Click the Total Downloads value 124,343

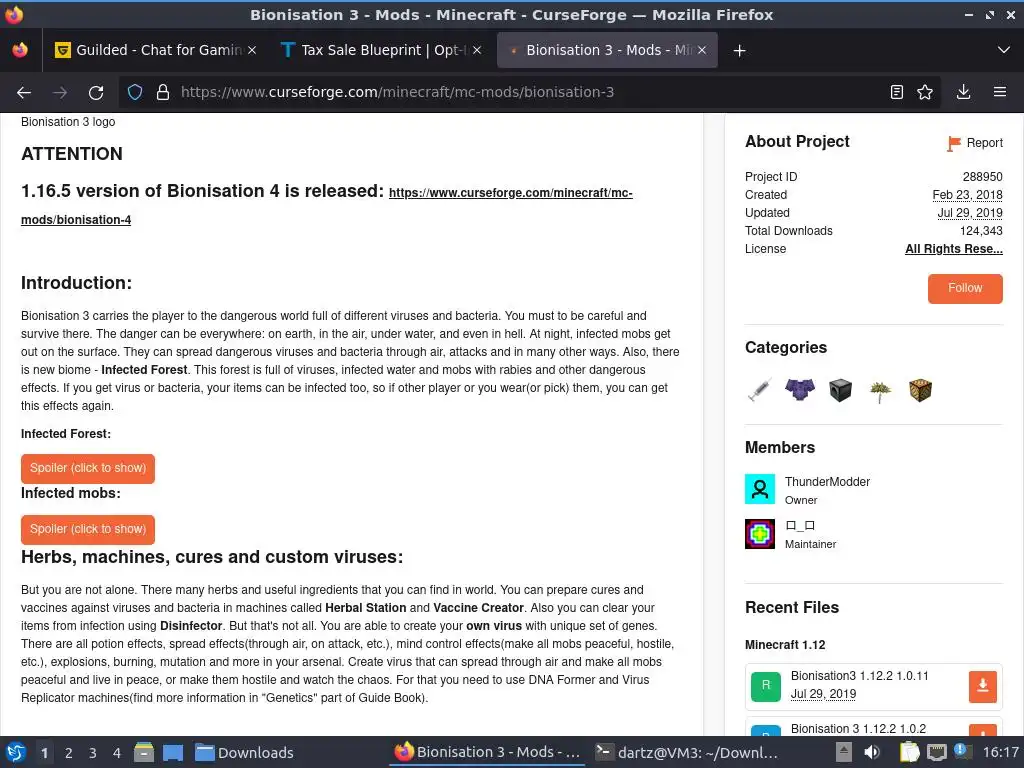coord(981,231)
